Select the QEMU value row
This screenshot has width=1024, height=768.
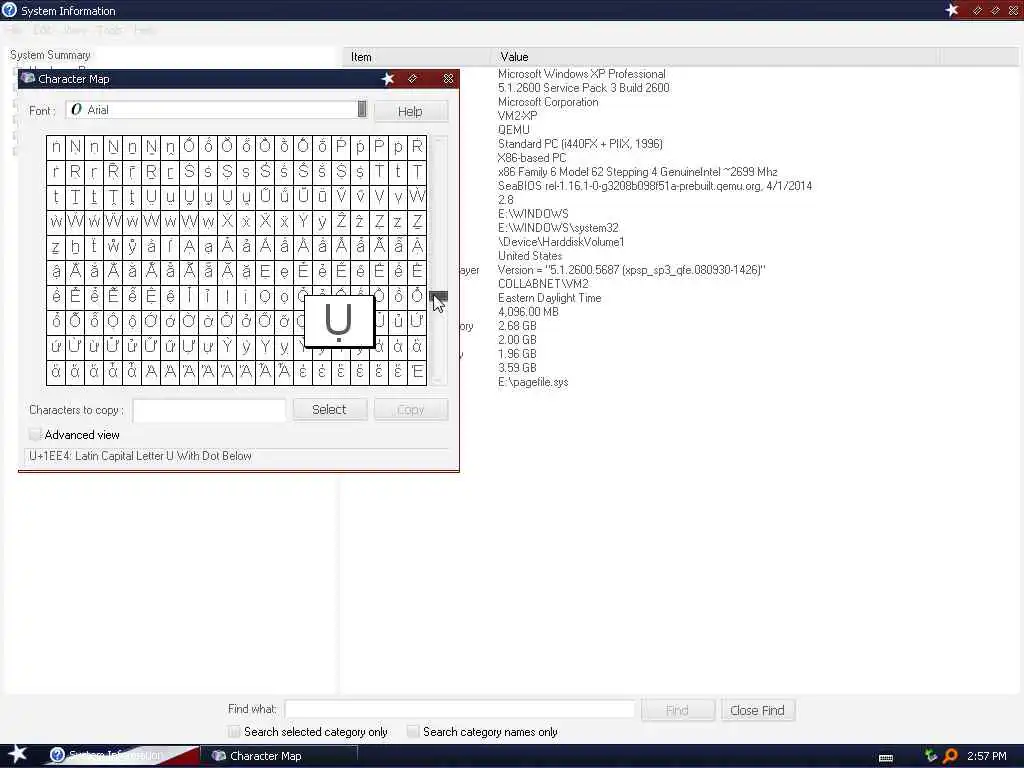point(513,129)
